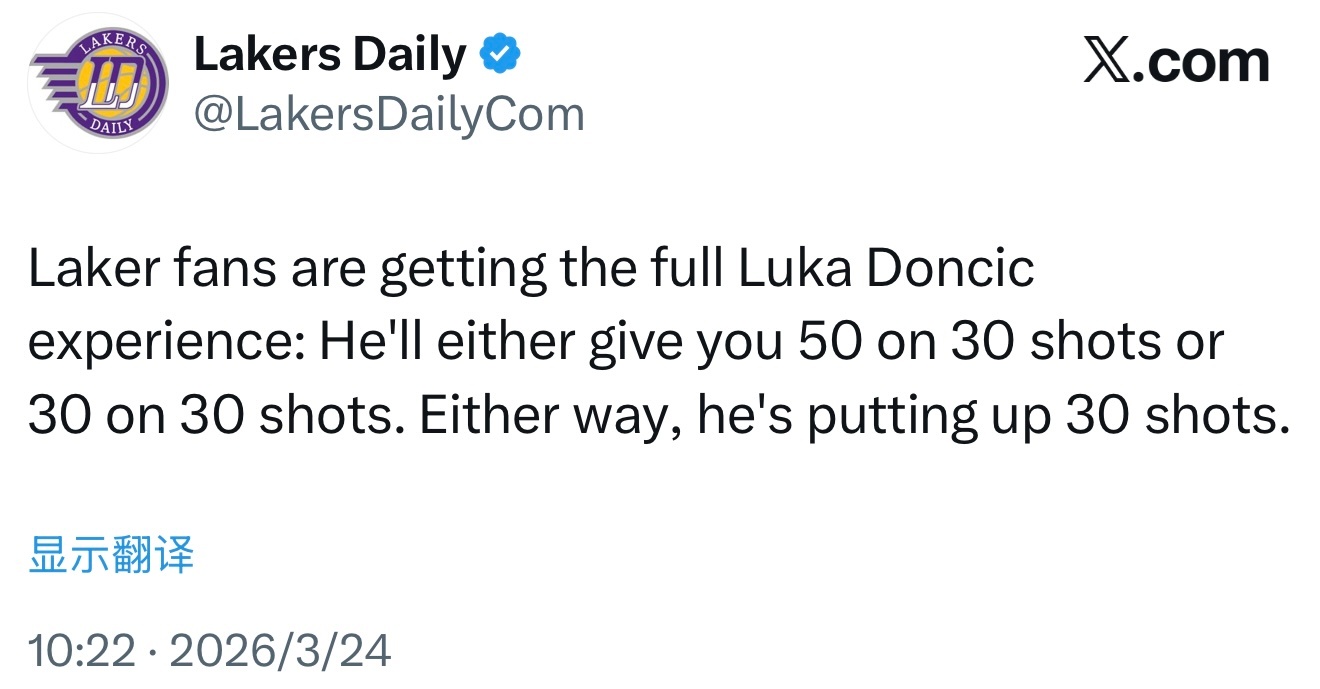
Task: Click the Lakers Daily profile avatar
Action: (x=98, y=83)
